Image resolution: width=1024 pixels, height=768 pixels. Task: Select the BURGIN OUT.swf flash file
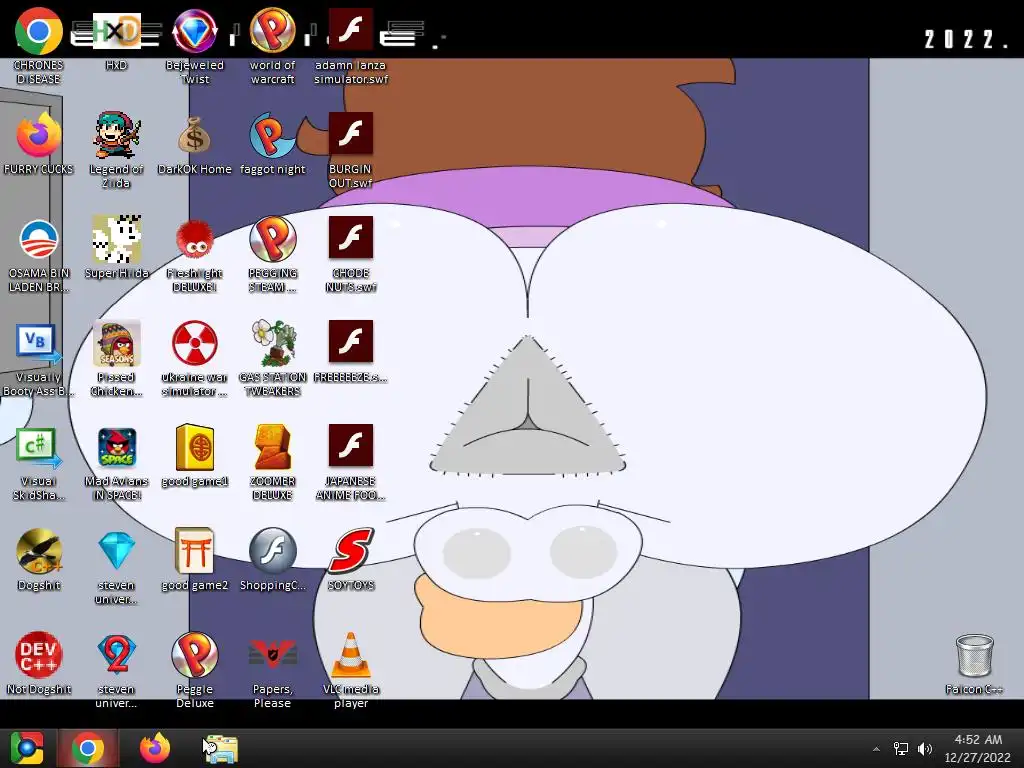coord(351,134)
